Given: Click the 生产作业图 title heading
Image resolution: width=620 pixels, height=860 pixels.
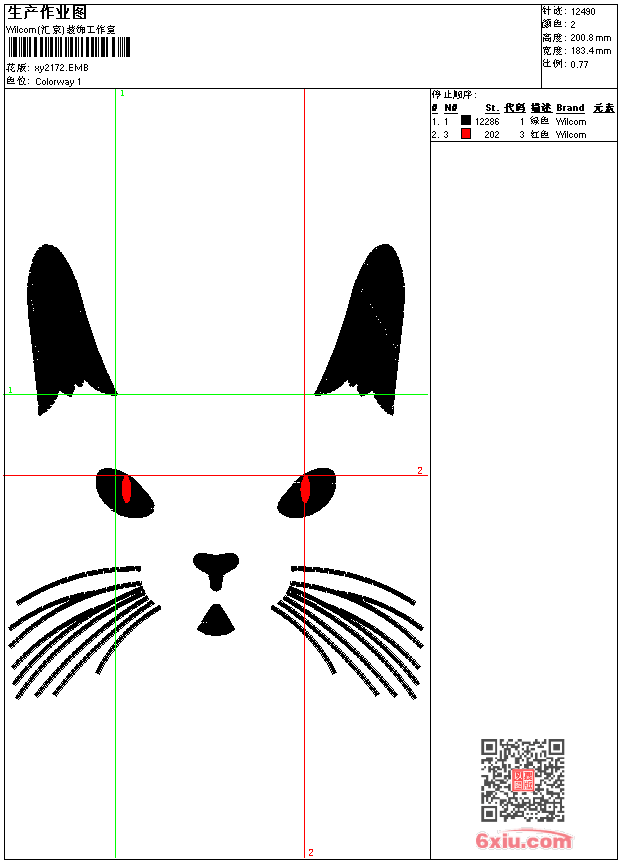Looking at the screenshot, I should (x=47, y=12).
